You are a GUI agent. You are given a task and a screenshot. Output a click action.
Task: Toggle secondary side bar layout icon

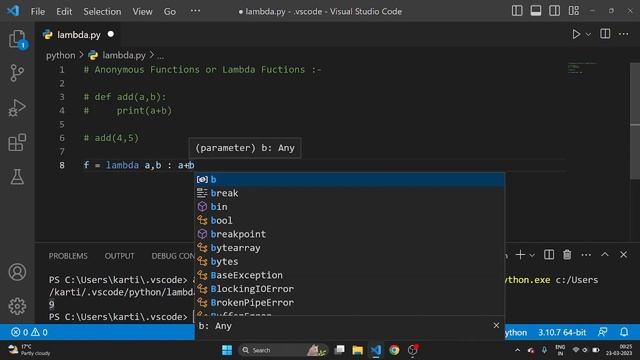point(554,11)
